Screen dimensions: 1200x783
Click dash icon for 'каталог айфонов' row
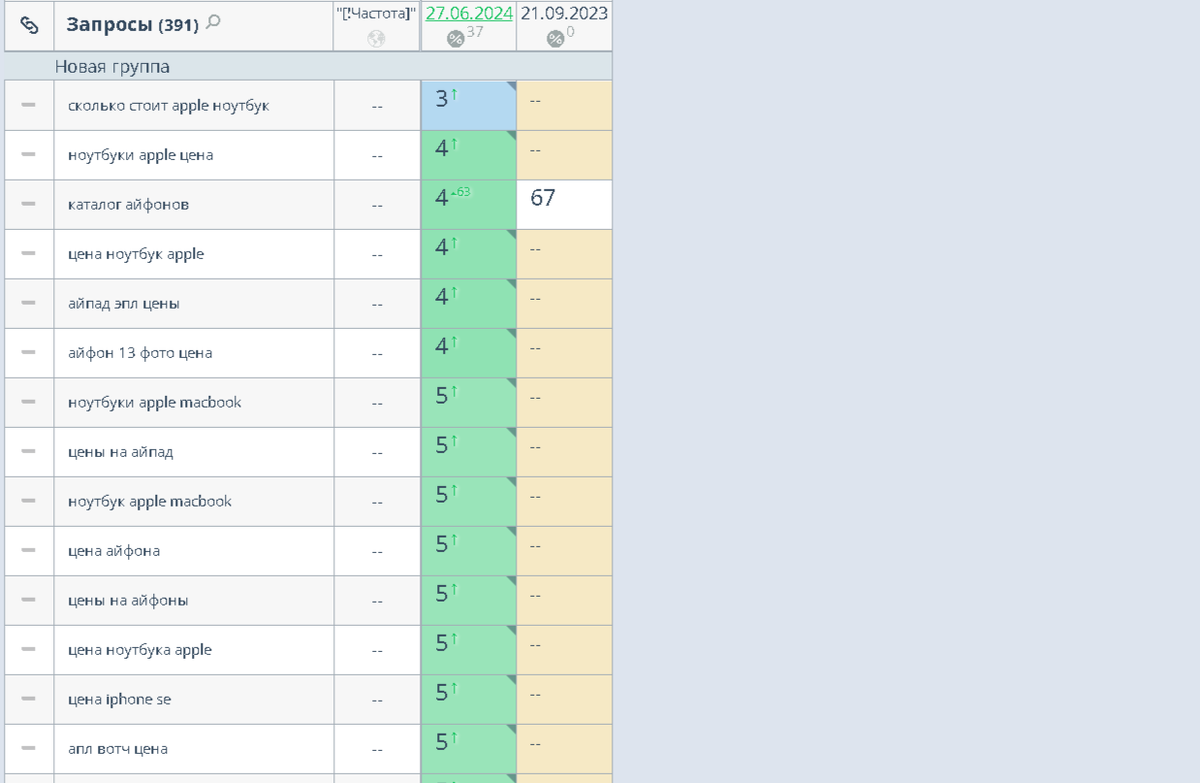pyautogui.click(x=29, y=204)
